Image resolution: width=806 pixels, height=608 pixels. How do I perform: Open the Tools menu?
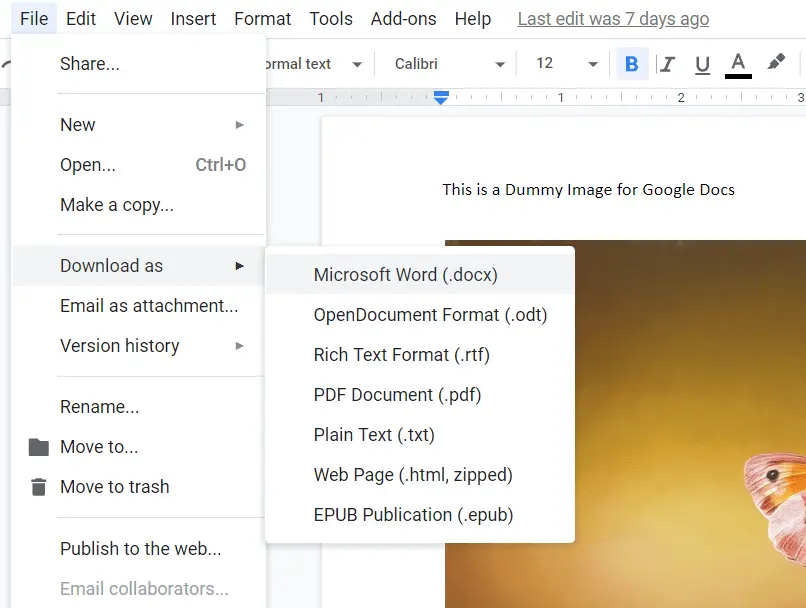(330, 18)
